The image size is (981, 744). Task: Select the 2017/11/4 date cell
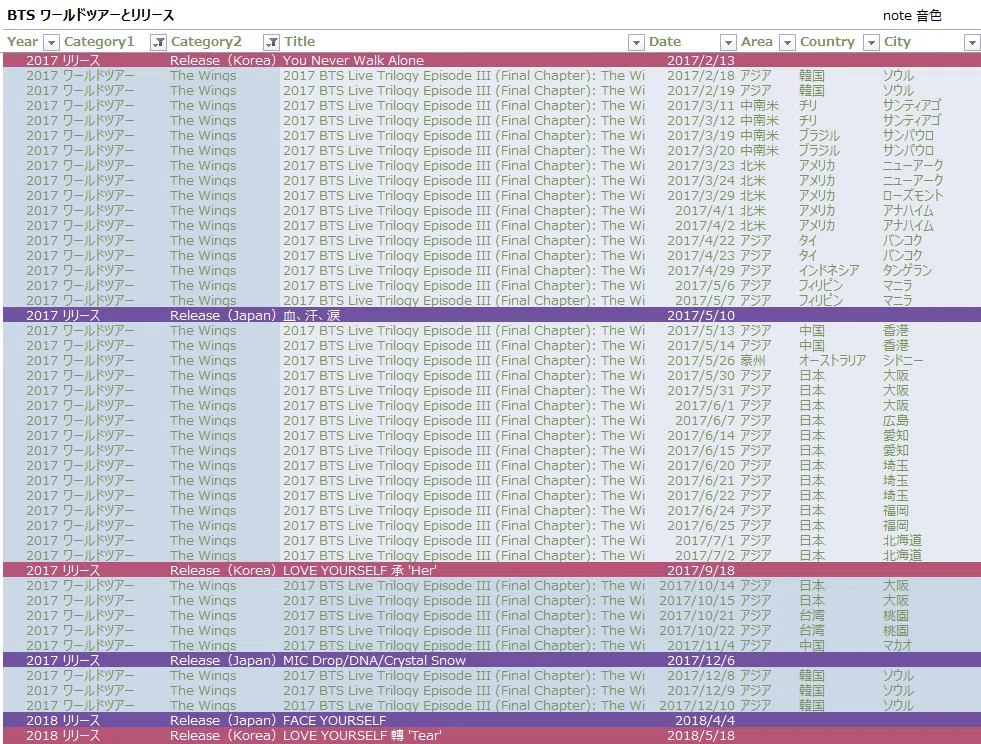pos(701,645)
